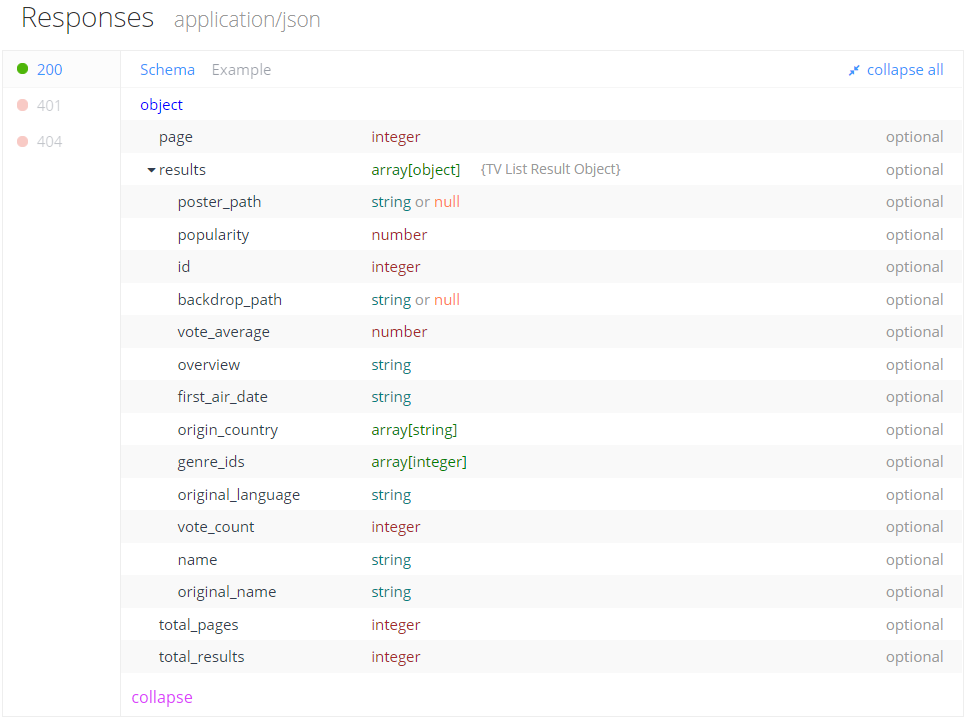Screen dimensions: 971x724
Task: Select the name field row label
Action: pyautogui.click(x=197, y=560)
